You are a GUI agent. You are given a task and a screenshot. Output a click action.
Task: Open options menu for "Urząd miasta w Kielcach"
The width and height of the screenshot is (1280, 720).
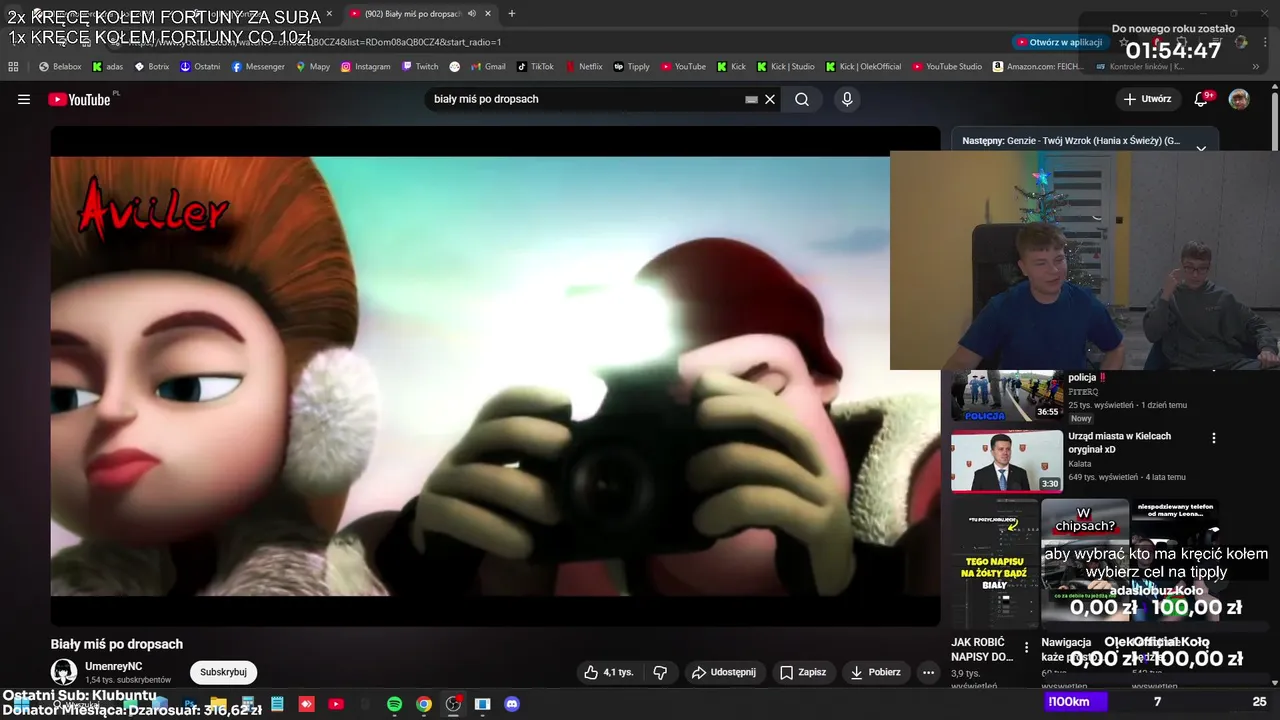[x=1214, y=438]
